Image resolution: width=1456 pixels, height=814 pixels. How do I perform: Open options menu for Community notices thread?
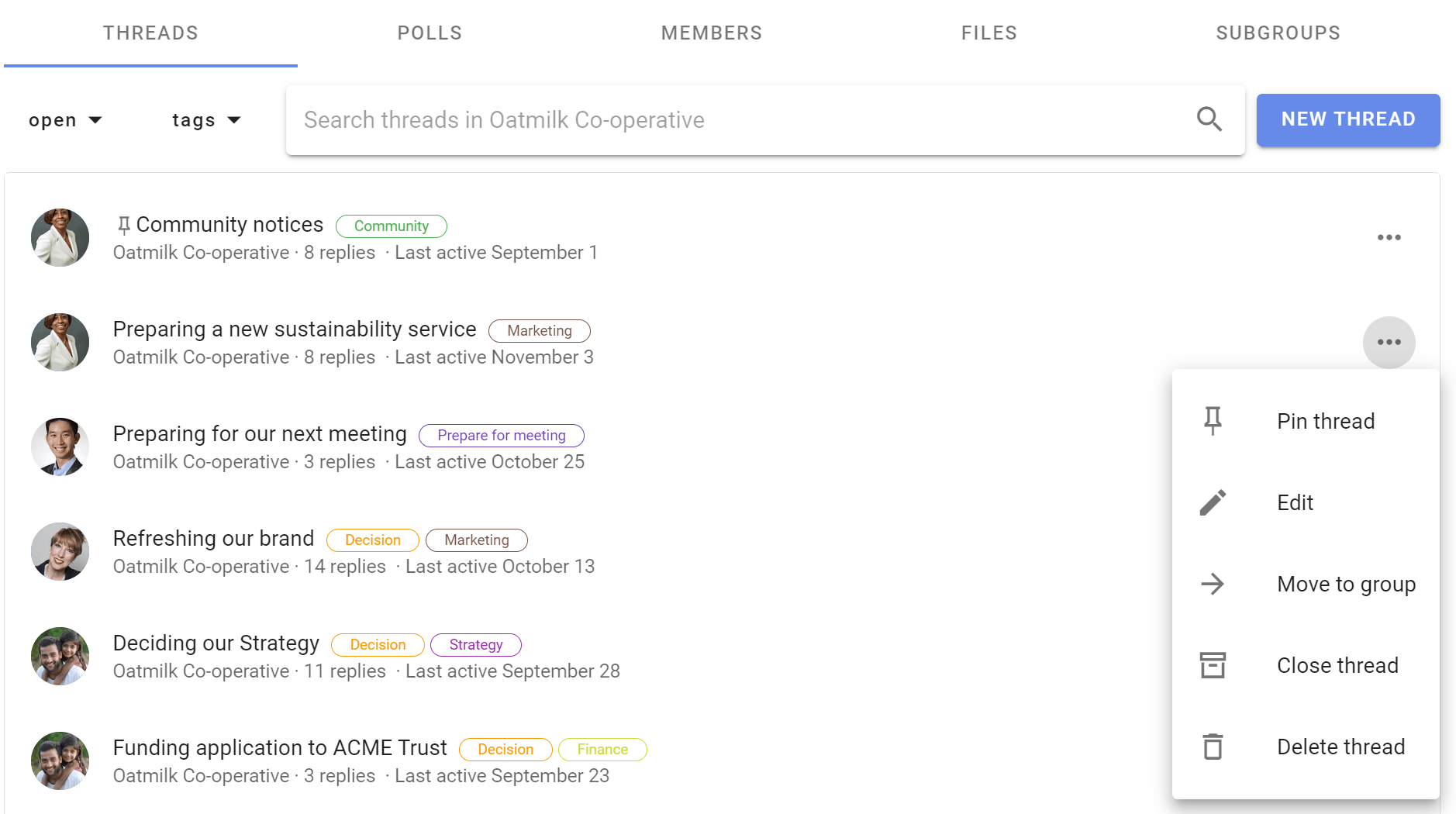point(1389,237)
